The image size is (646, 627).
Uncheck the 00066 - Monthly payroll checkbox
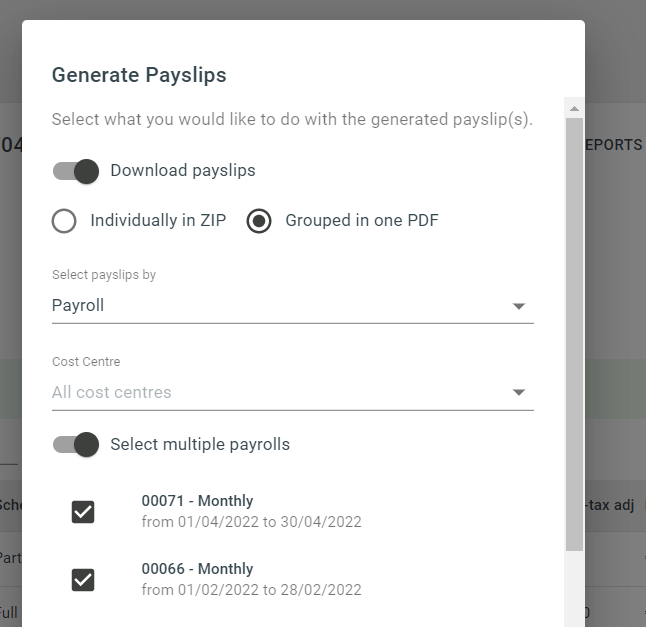point(83,580)
